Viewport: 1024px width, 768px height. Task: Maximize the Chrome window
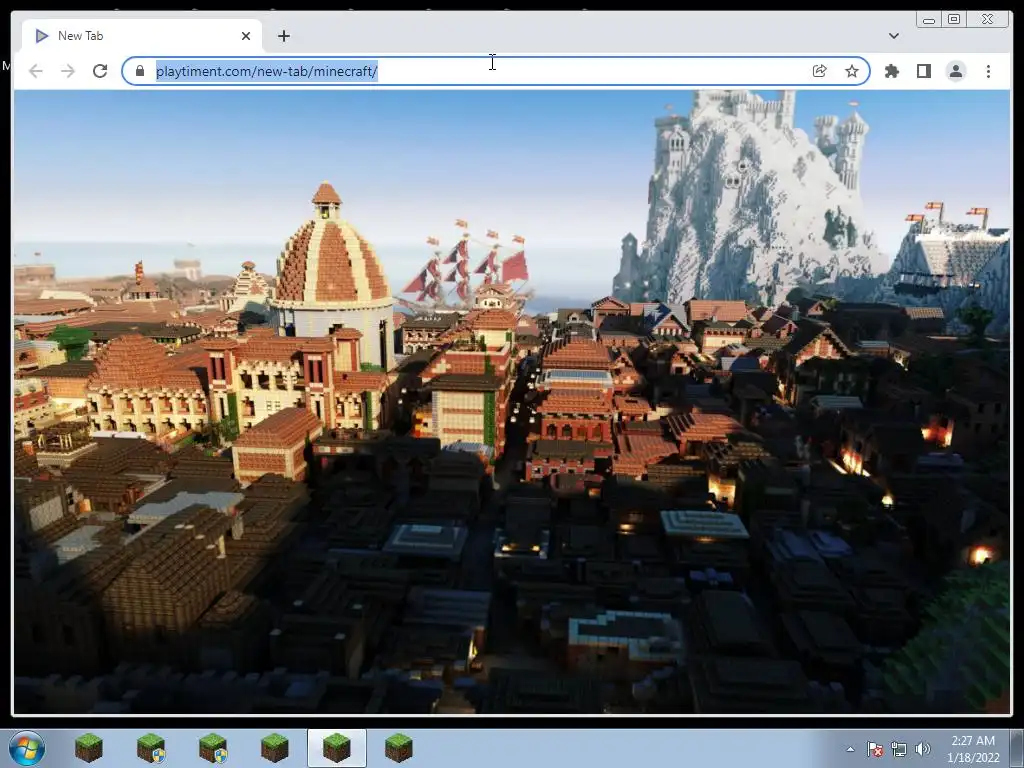point(953,20)
